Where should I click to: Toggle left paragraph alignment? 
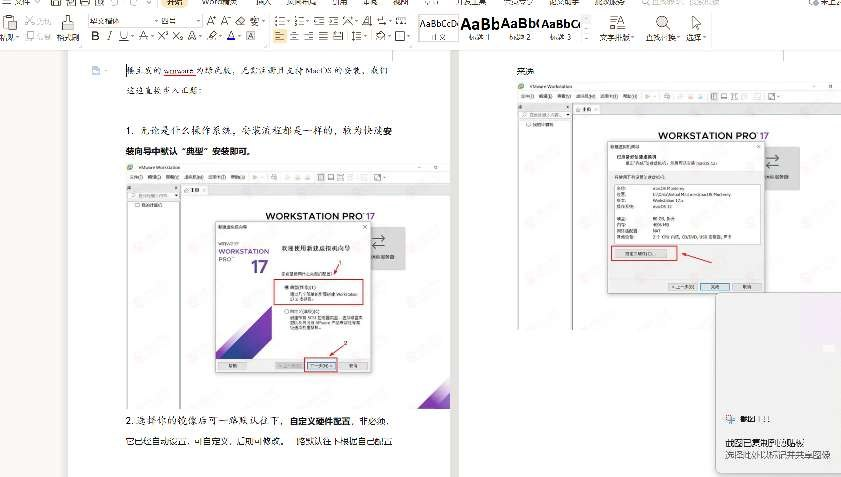coord(279,36)
